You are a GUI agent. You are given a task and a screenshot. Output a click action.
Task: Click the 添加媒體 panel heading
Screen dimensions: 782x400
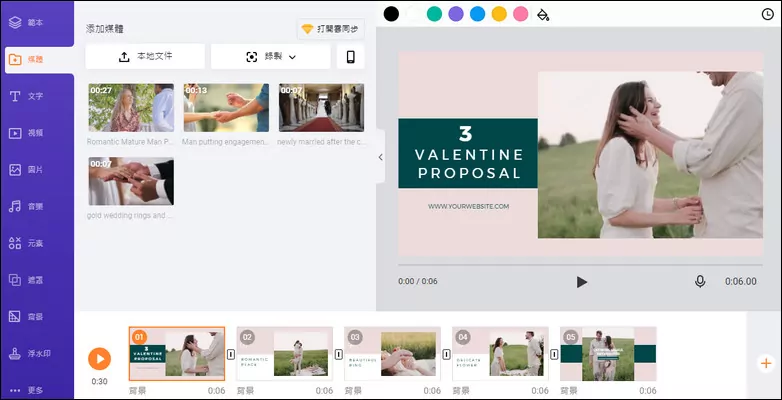(105, 29)
